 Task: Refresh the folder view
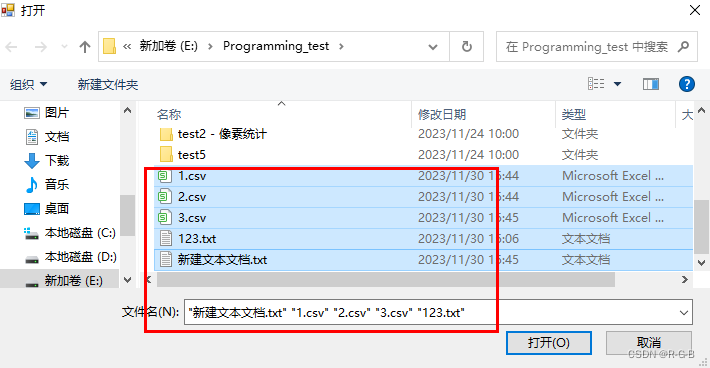coord(466,47)
